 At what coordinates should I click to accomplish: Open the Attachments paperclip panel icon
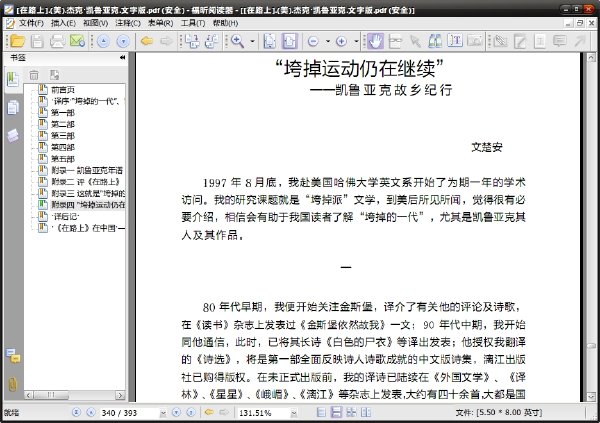pyautogui.click(x=13, y=384)
